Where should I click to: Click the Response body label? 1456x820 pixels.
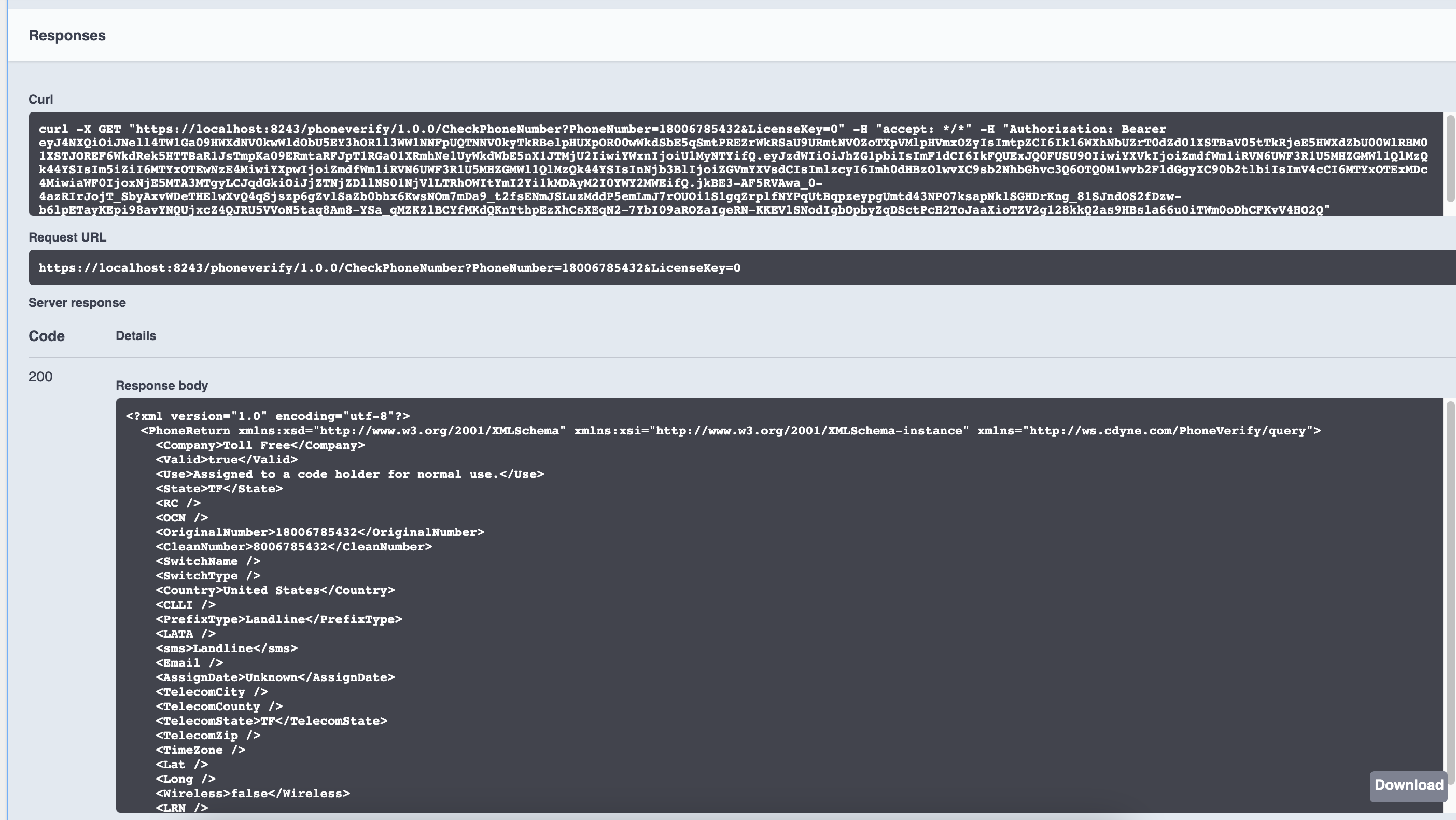click(162, 386)
